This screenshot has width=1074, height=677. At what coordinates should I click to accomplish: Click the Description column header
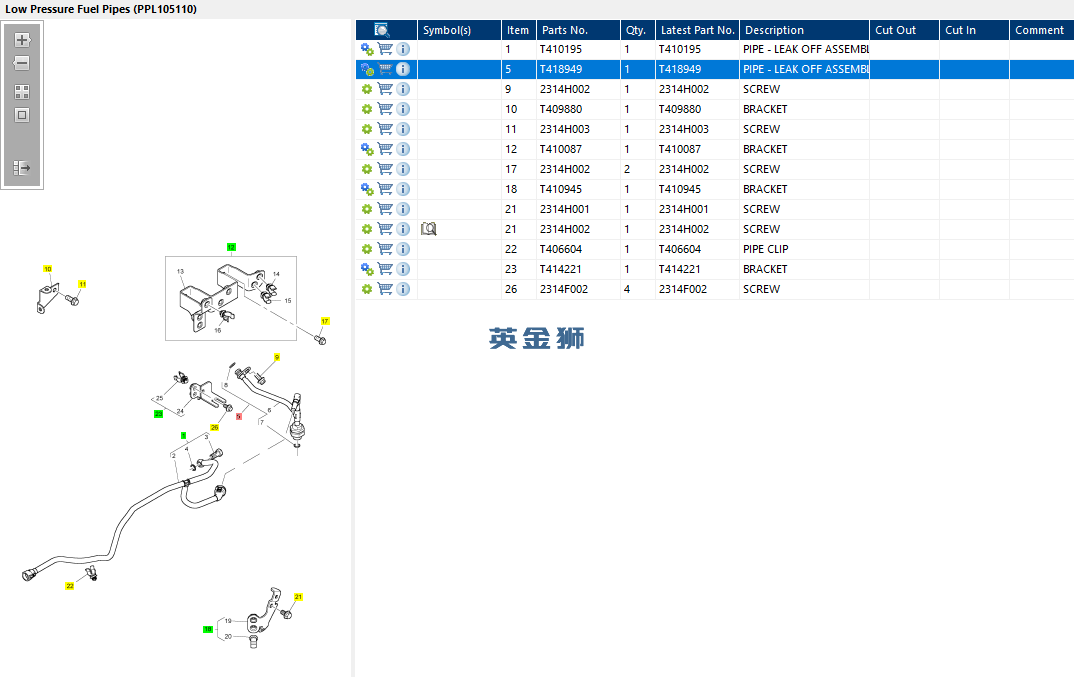pyautogui.click(x=804, y=30)
